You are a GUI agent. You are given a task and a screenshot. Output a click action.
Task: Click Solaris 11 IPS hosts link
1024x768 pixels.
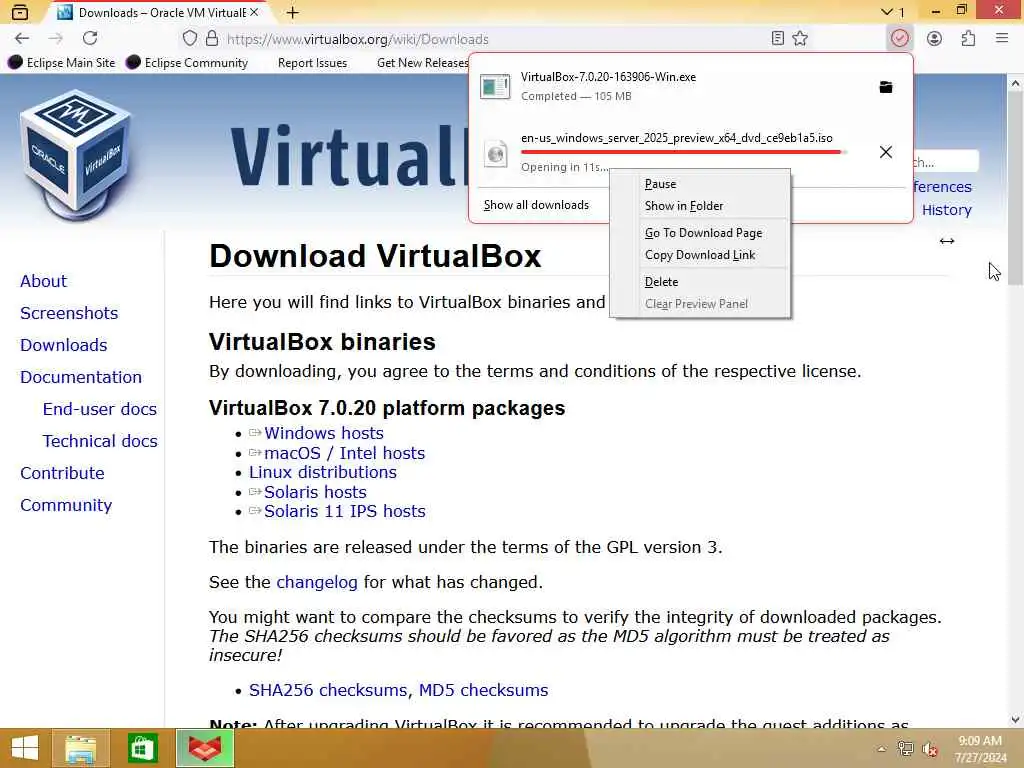click(345, 511)
